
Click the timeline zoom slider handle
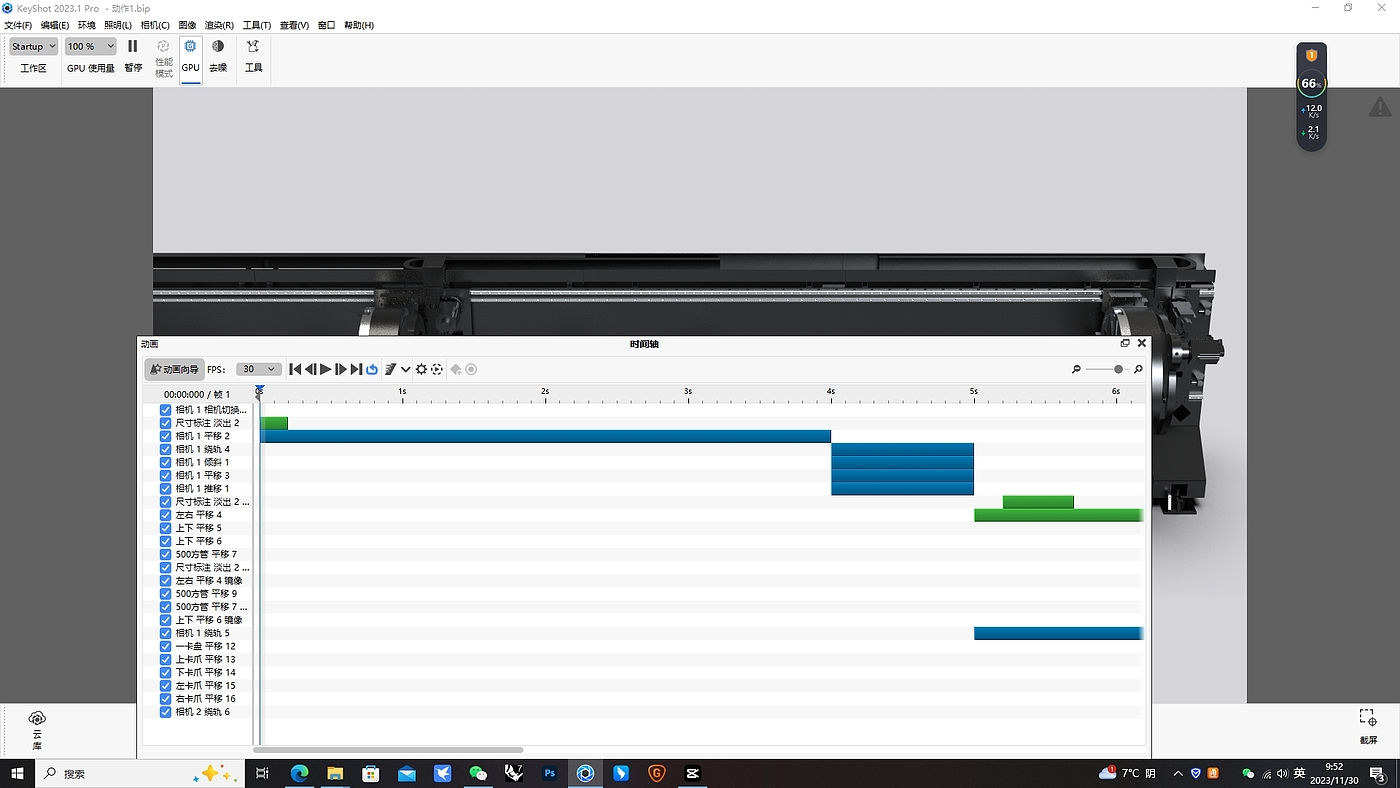pos(1118,369)
